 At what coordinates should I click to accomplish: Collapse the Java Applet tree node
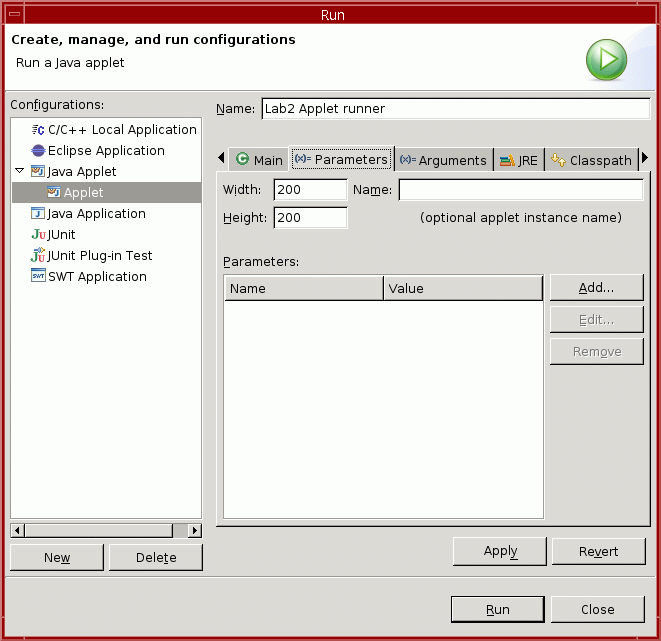pos(20,172)
